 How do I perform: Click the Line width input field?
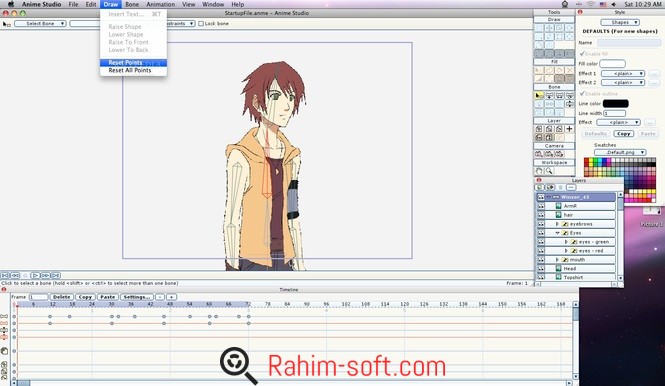click(615, 113)
